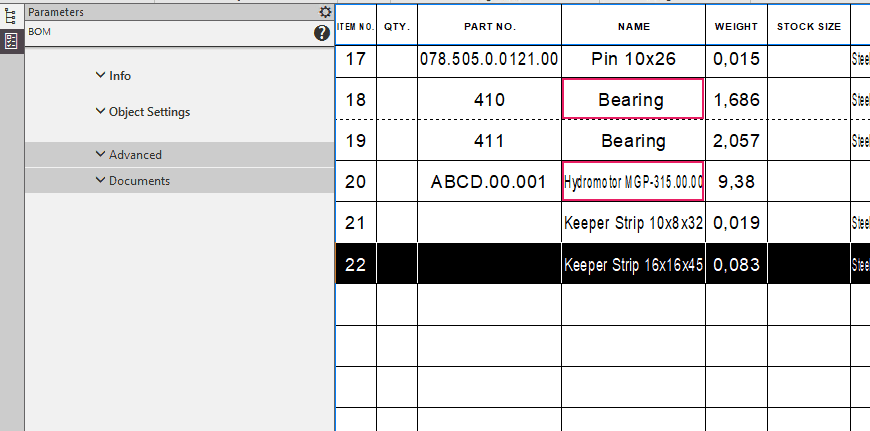Click the STOCK SIZE column header
Viewport: 870px width, 431px height.
pos(808,26)
